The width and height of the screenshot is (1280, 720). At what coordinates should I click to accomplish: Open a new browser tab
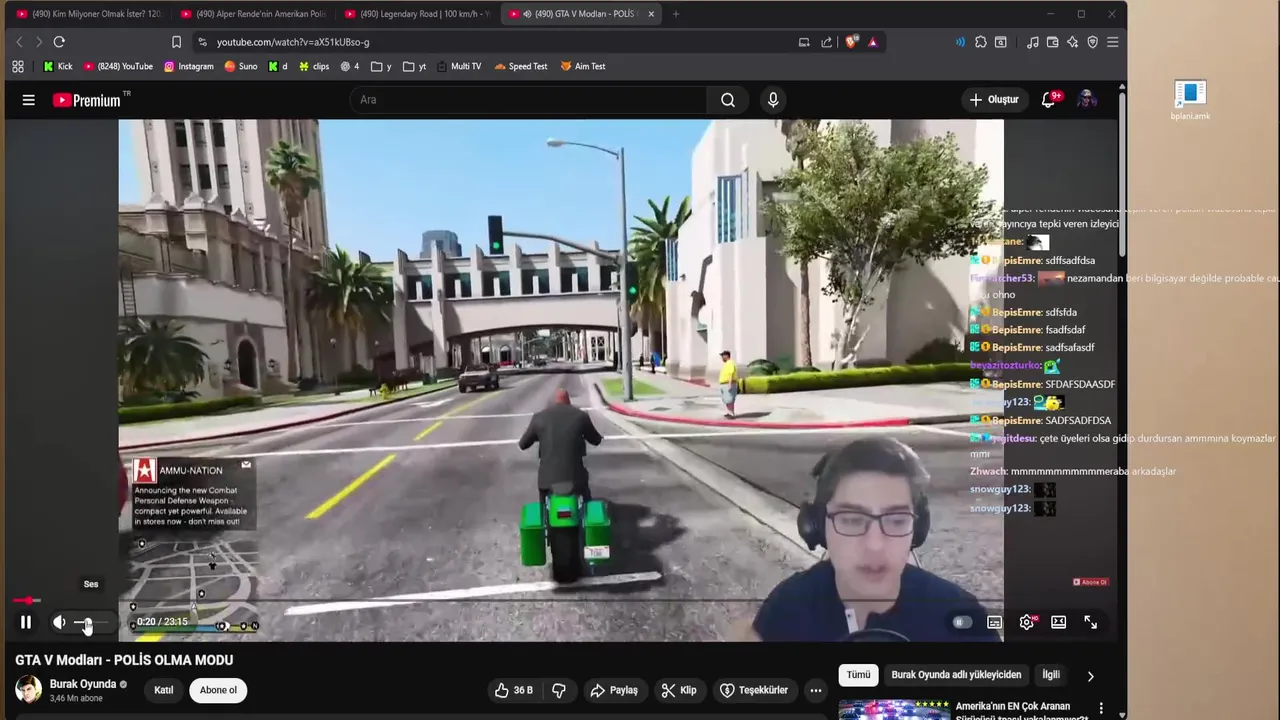click(676, 14)
